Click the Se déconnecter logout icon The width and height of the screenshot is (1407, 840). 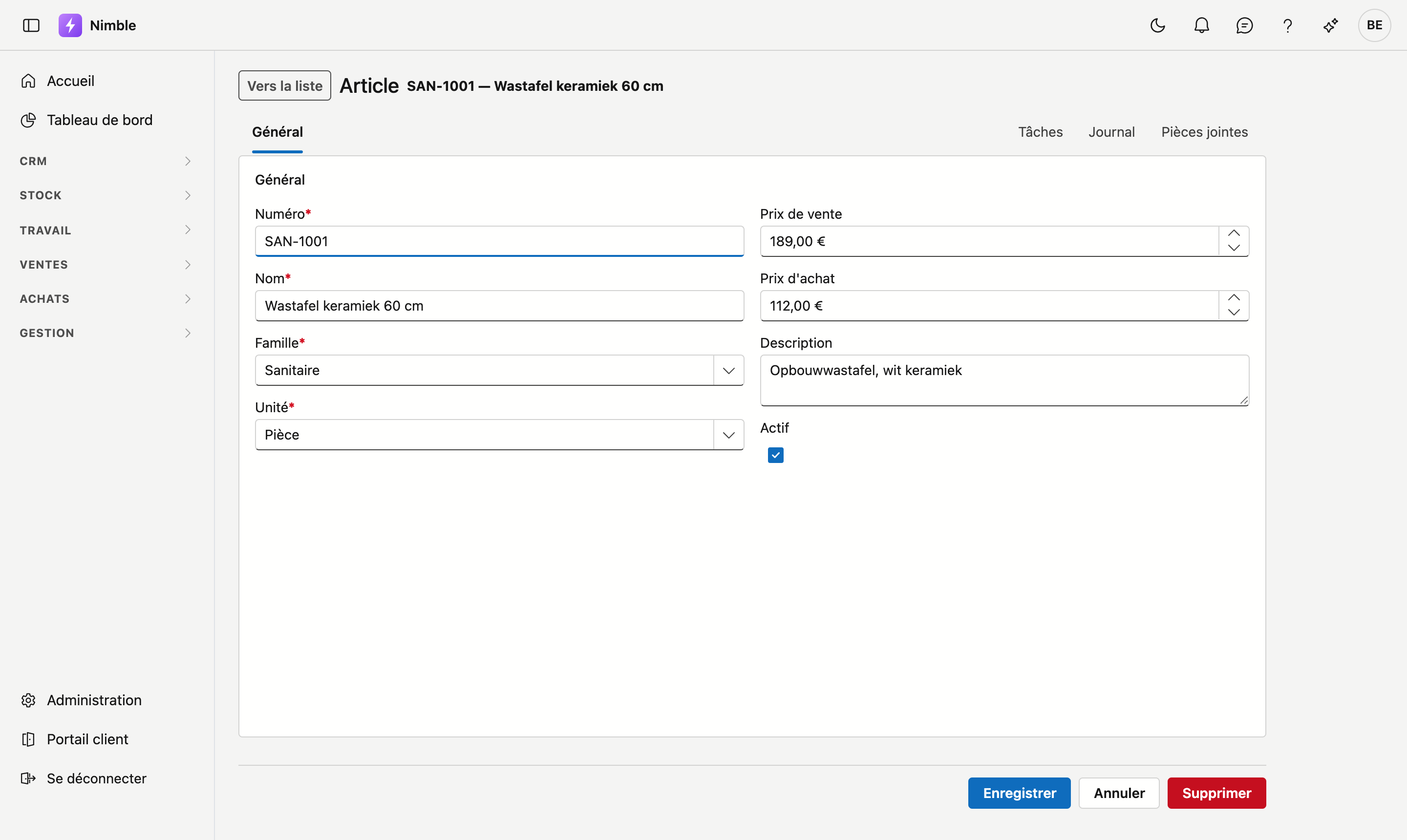pyautogui.click(x=28, y=778)
